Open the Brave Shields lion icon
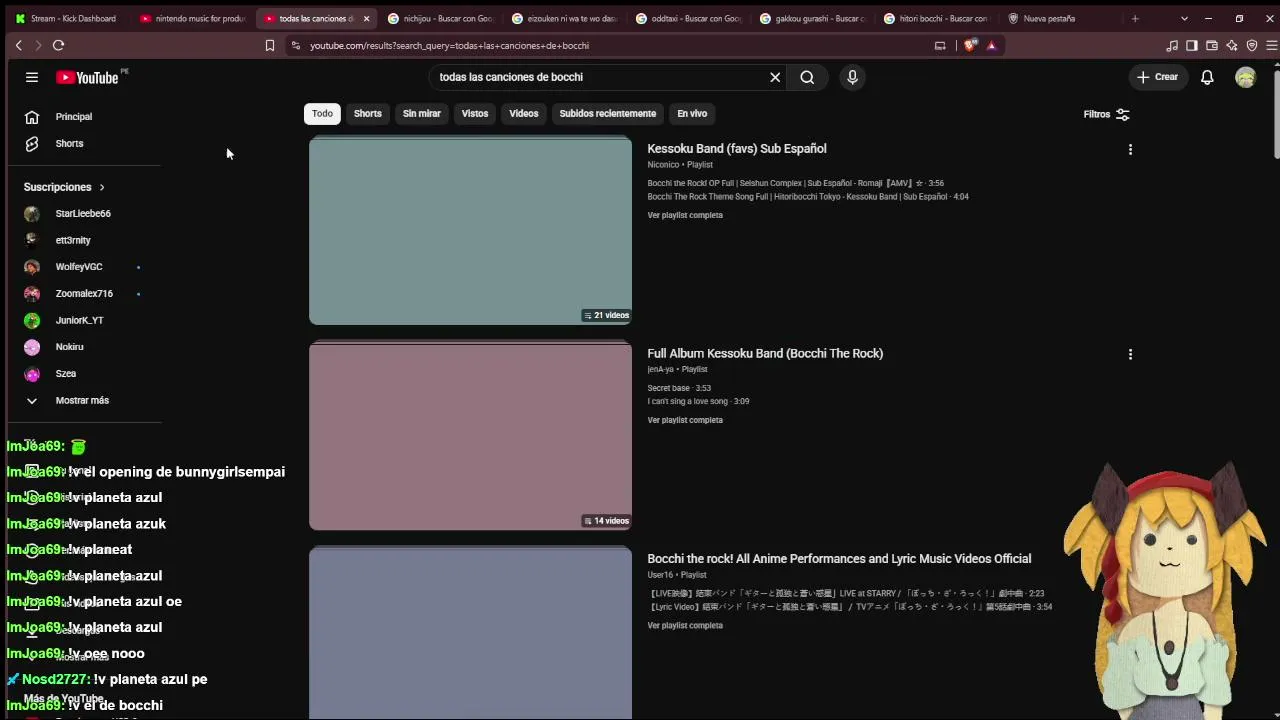 click(969, 45)
